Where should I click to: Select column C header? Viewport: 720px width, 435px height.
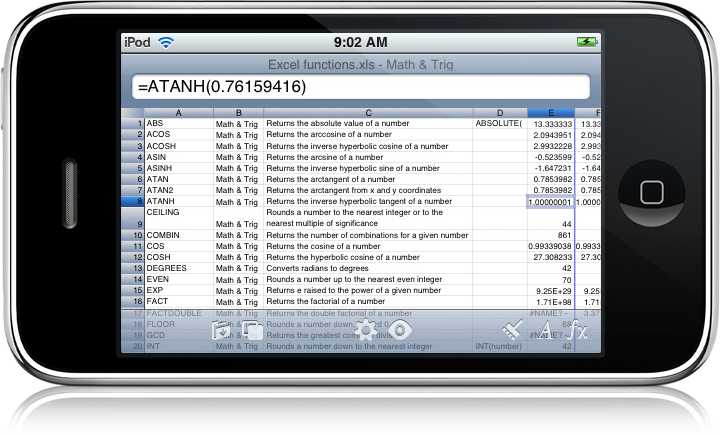point(369,113)
